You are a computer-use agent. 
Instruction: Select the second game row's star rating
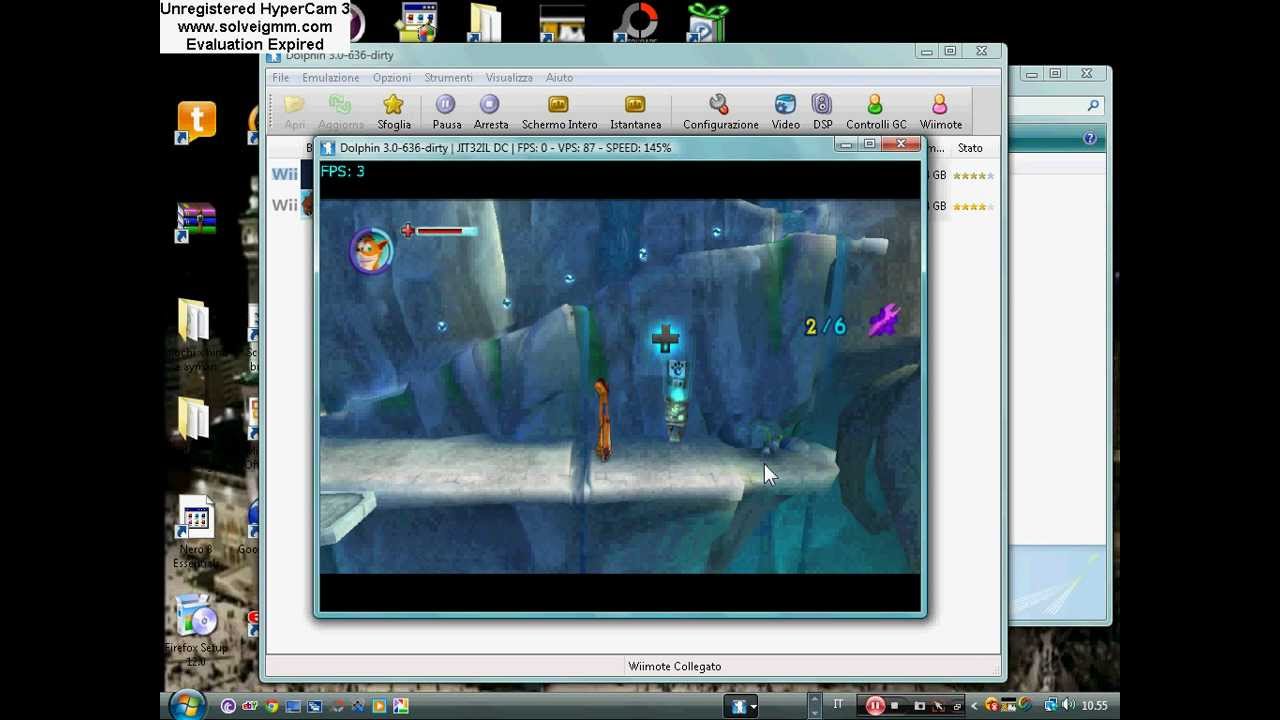tap(973, 207)
